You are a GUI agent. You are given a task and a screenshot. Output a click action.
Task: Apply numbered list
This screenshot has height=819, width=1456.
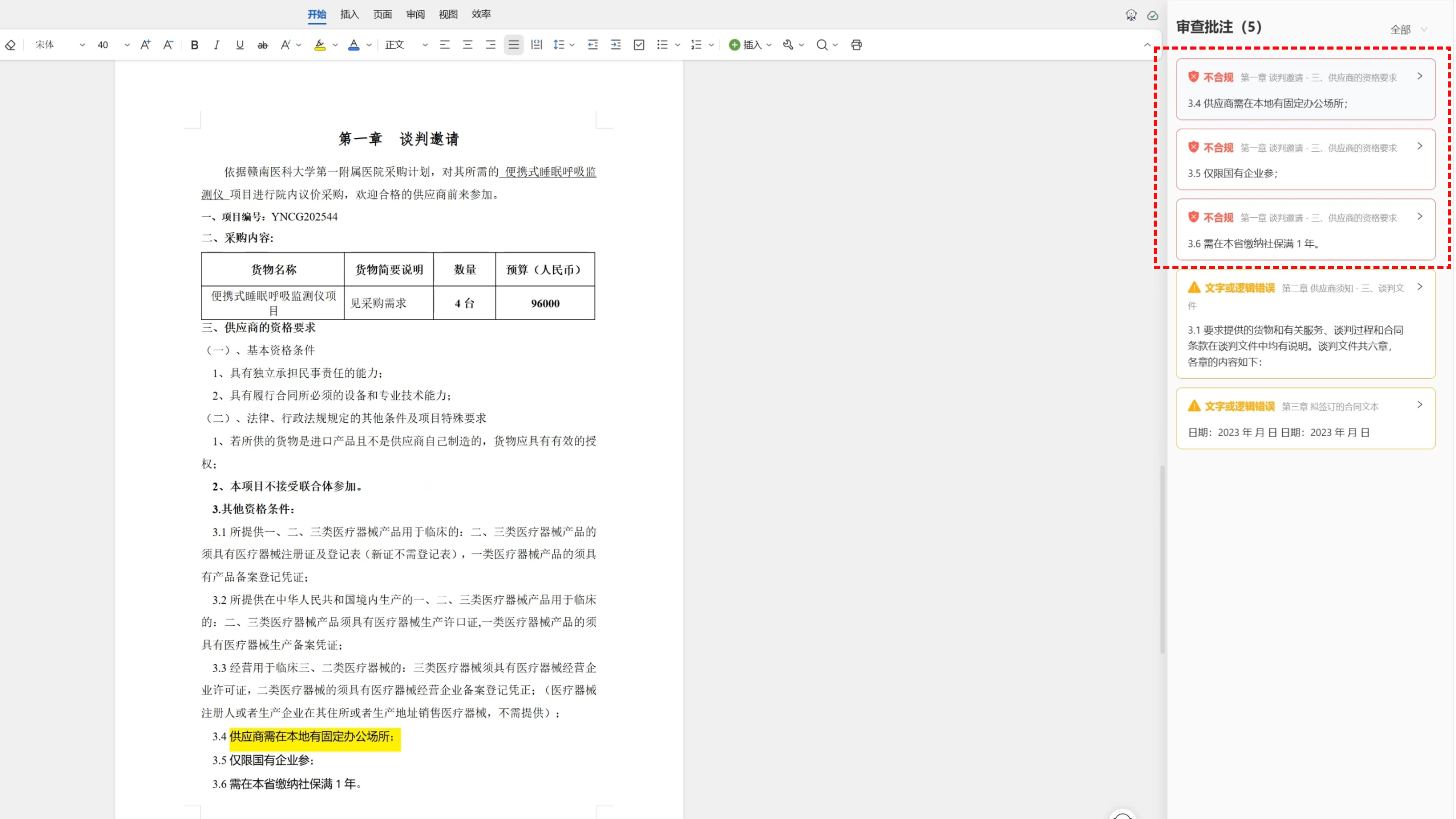696,45
